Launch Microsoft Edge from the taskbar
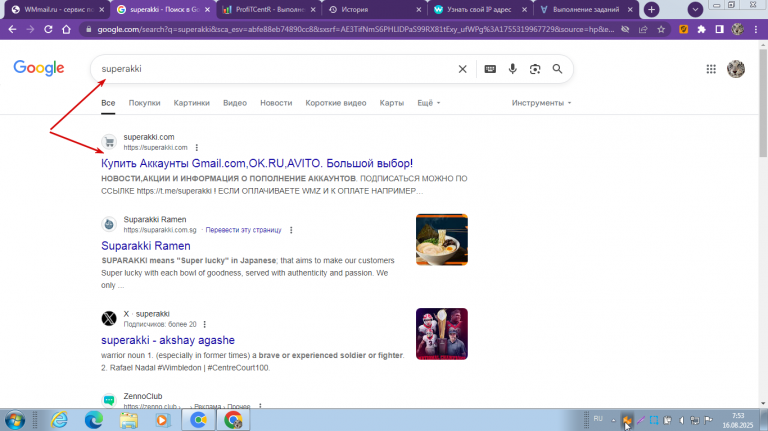The height and width of the screenshot is (431, 768). coord(94,420)
